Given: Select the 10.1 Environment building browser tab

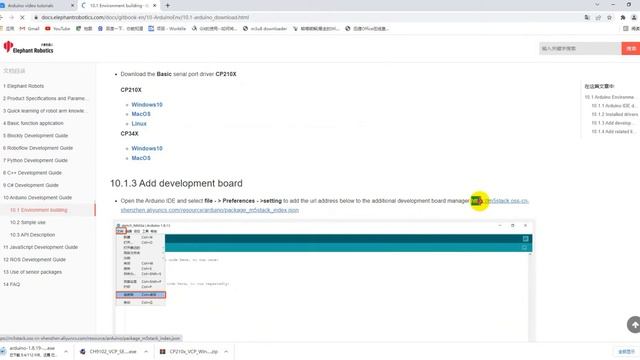Looking at the screenshot, I should [x=119, y=6].
